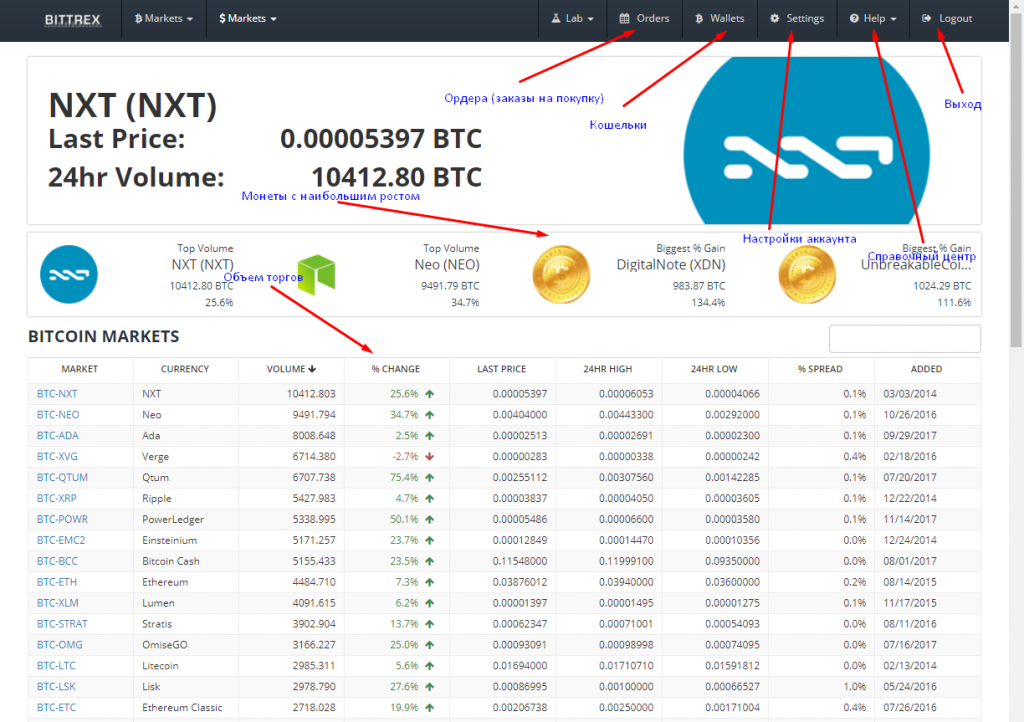Open the BTC-ETH market link
Viewport: 1024px width, 722px height.
(56, 582)
